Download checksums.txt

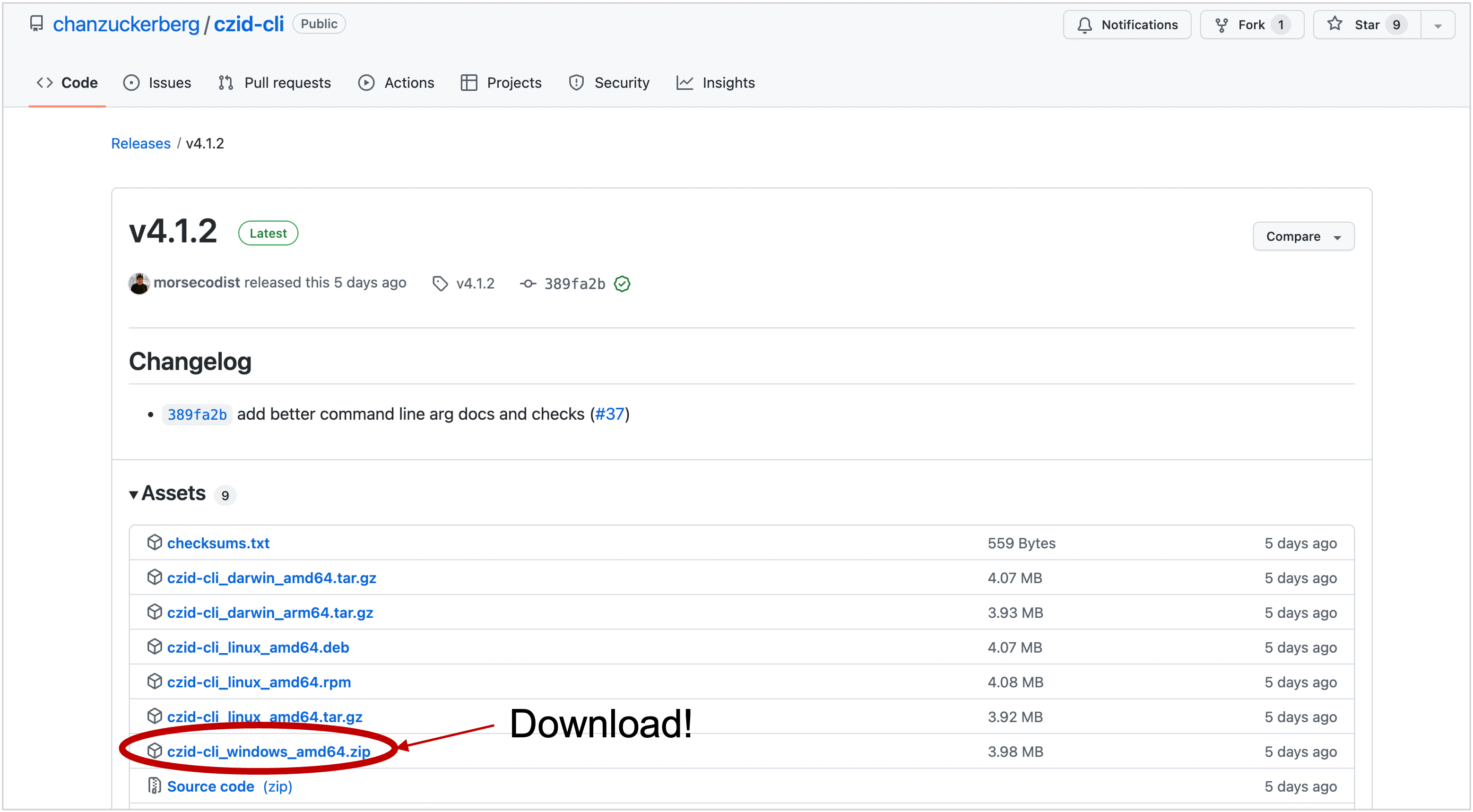click(218, 543)
